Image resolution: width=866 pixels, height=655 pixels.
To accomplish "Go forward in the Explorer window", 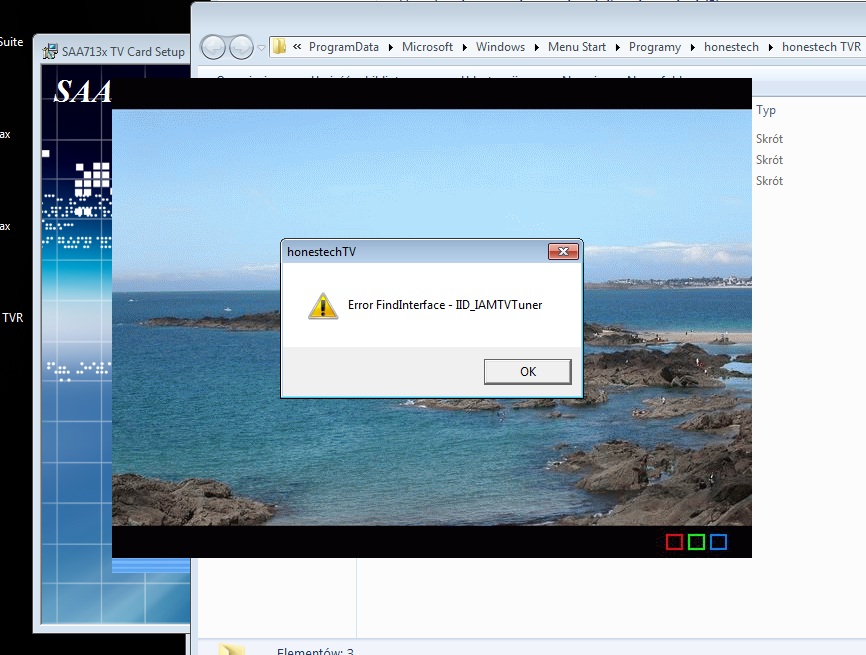I will pyautogui.click(x=241, y=47).
